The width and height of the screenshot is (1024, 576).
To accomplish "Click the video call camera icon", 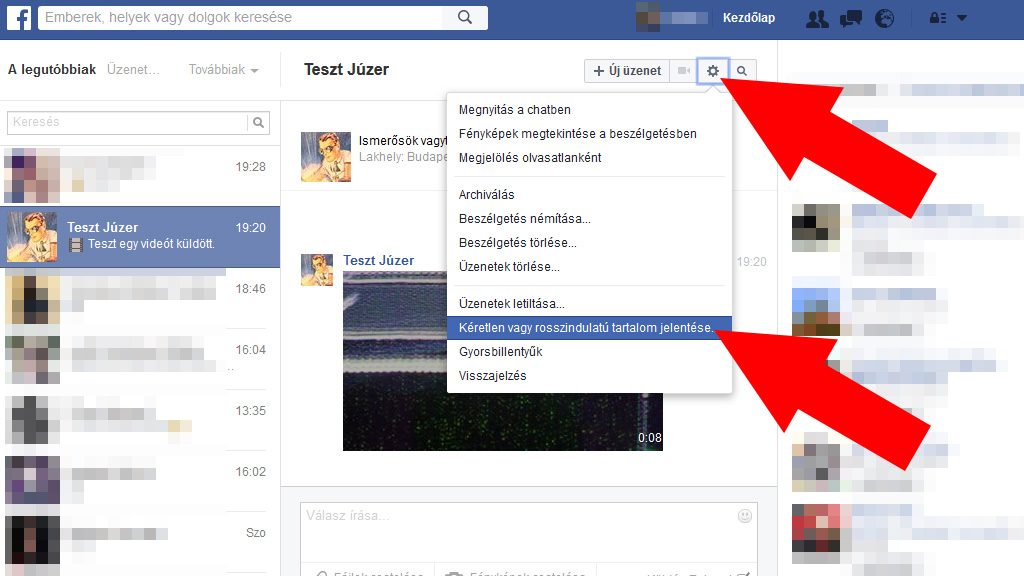I will point(684,71).
